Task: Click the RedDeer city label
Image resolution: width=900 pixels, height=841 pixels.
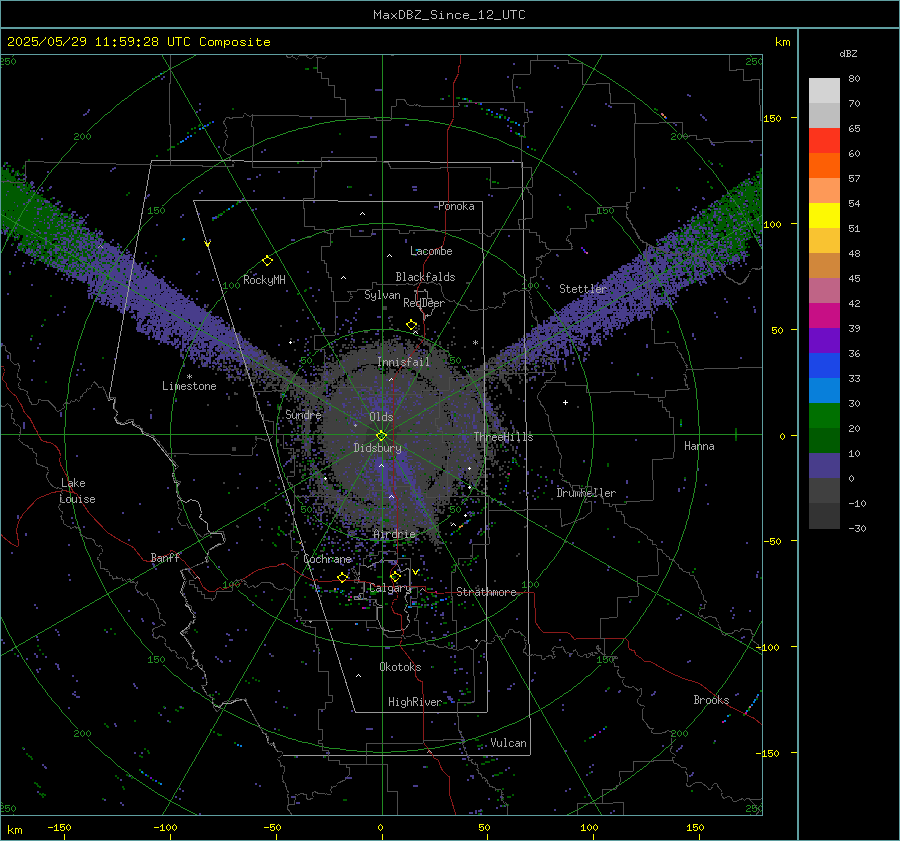Action: point(424,303)
